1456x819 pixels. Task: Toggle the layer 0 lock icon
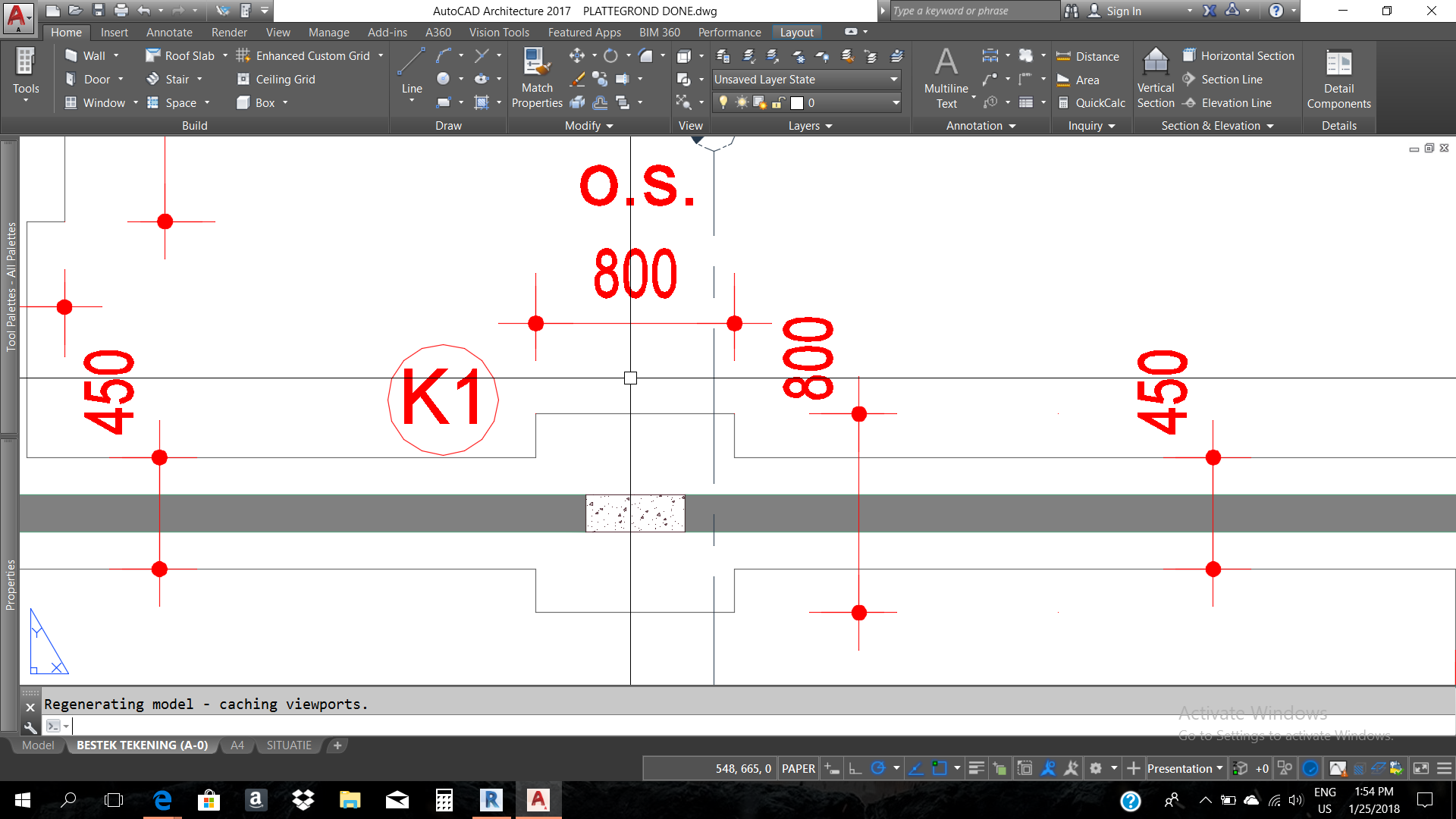(777, 102)
